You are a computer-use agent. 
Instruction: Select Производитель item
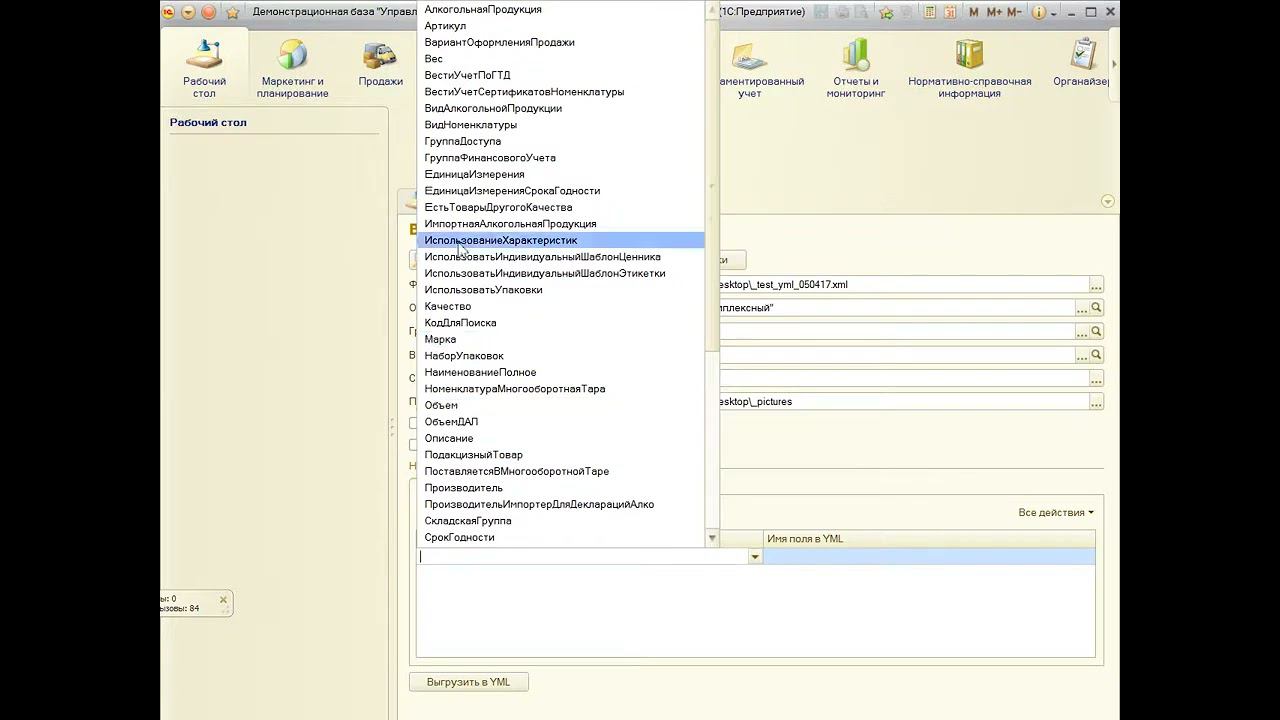560,488
